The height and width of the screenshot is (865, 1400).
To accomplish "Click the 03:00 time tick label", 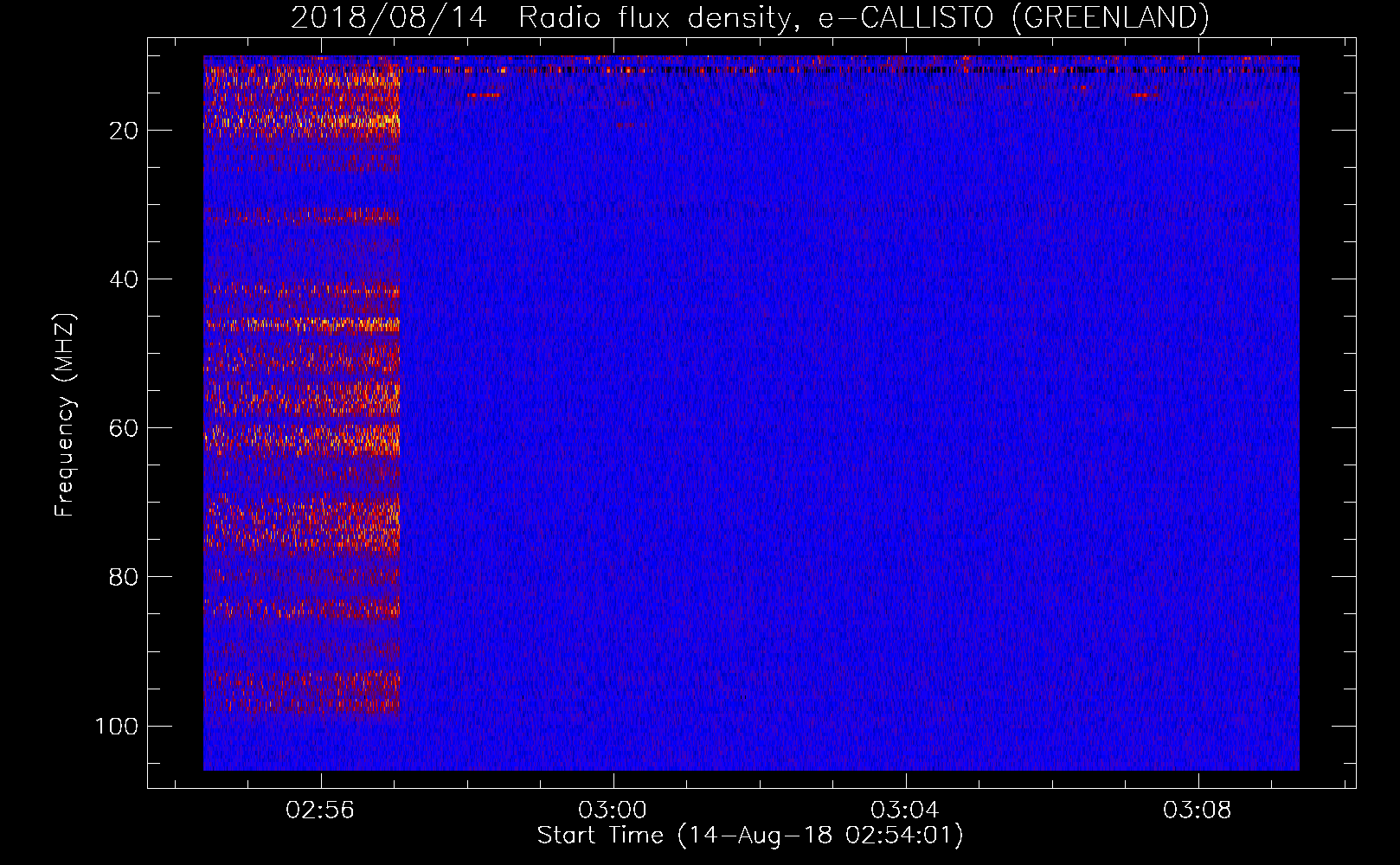I will click(613, 811).
